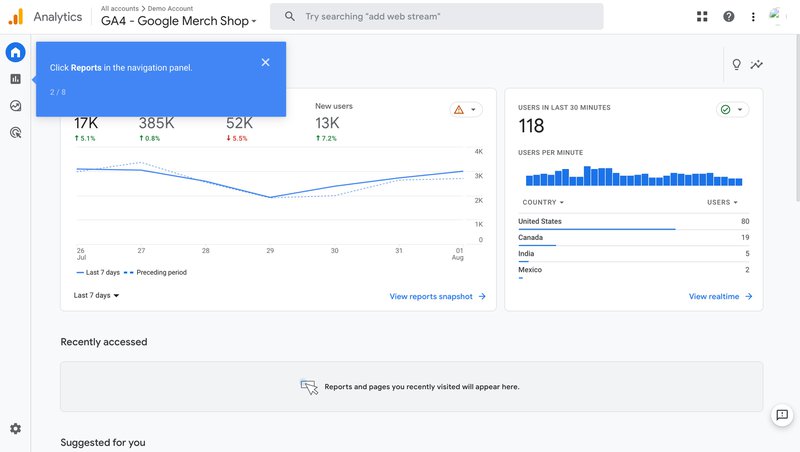Screen dimensions: 800x452
Task: Open the Last 7 days date dropdown
Action: pos(97,295)
